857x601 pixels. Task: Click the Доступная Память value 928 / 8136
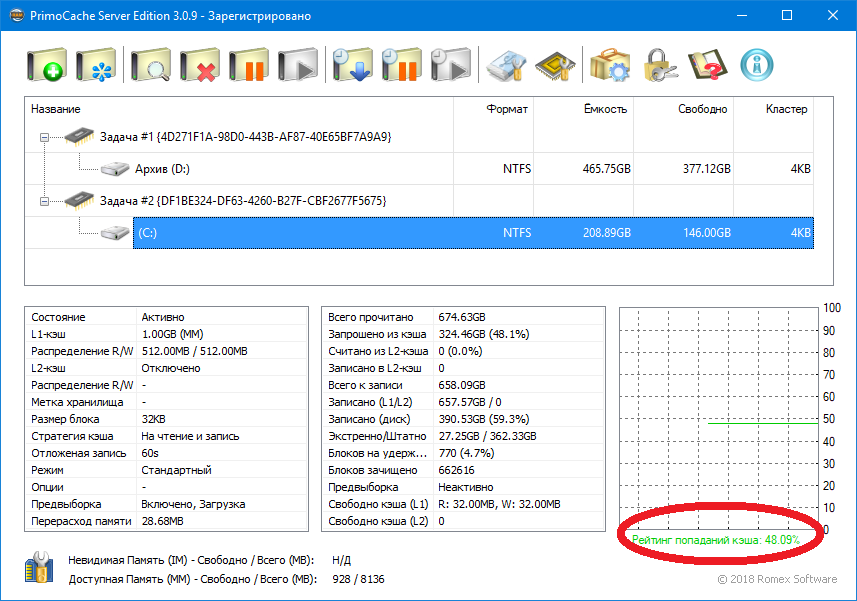click(x=359, y=579)
